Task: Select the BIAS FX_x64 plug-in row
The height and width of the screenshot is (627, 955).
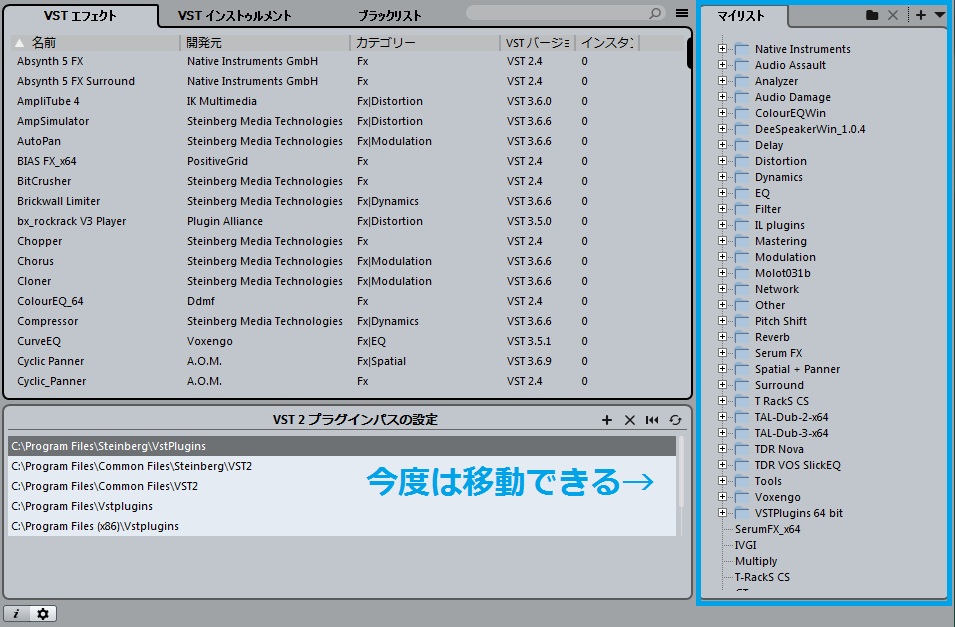Action: click(348, 161)
